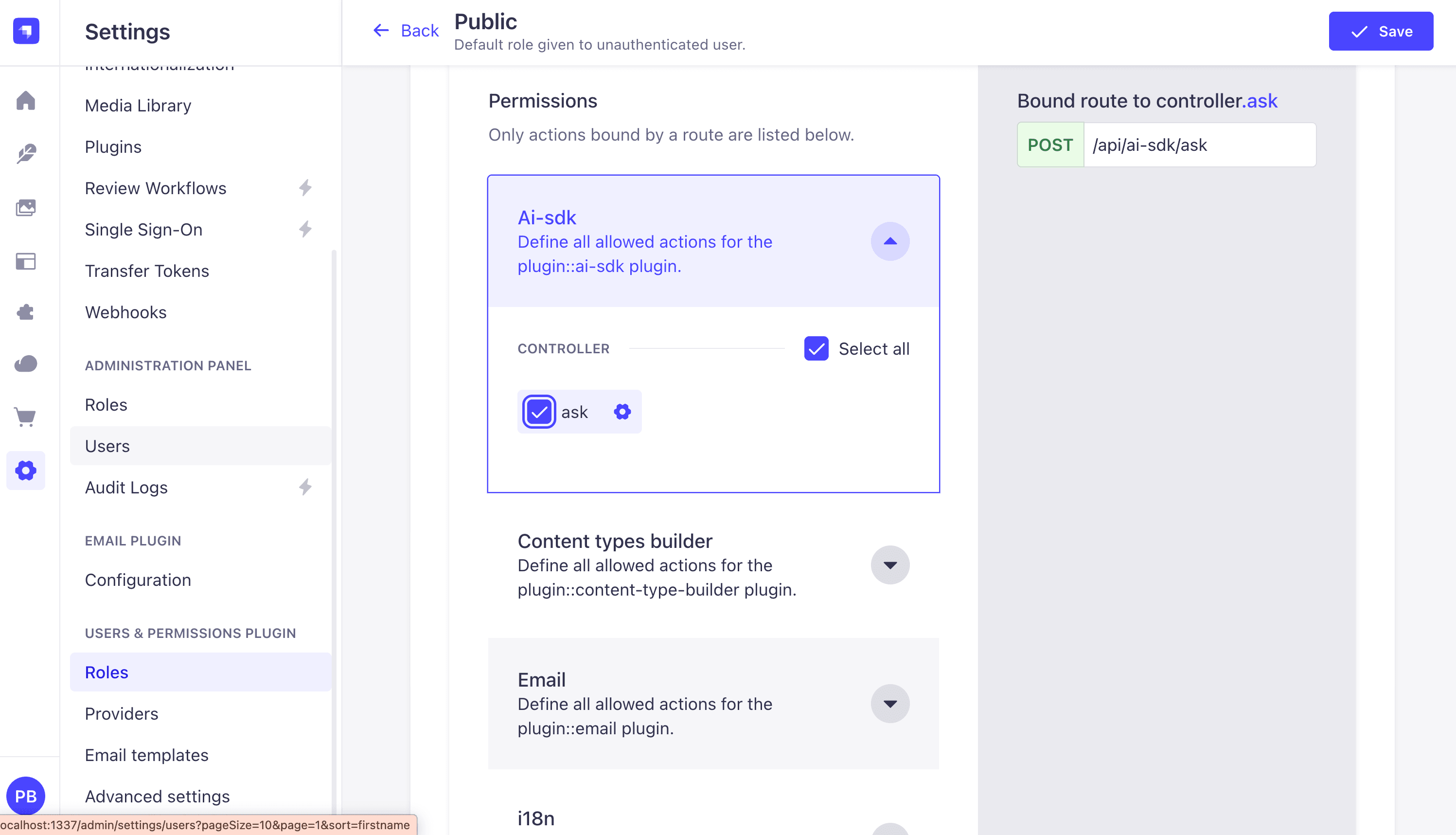Click the controller .ask link text
Image resolution: width=1456 pixels, height=835 pixels.
1260,101
